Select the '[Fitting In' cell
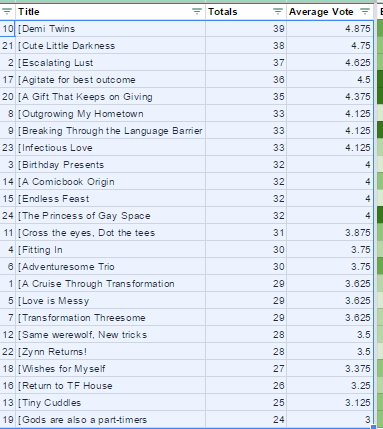The height and width of the screenshot is (429, 383). coord(111,250)
